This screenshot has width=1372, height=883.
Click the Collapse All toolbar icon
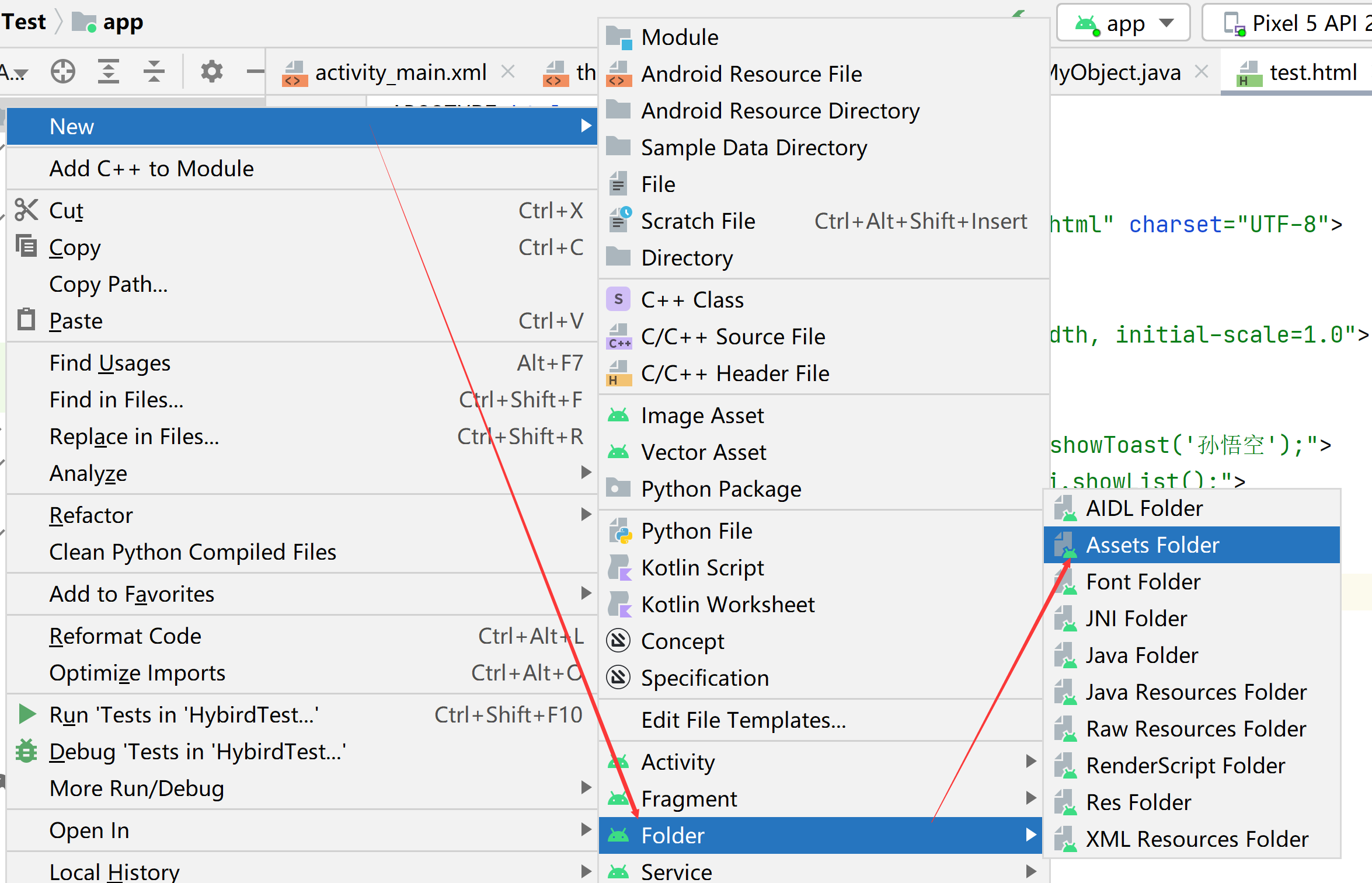click(154, 72)
